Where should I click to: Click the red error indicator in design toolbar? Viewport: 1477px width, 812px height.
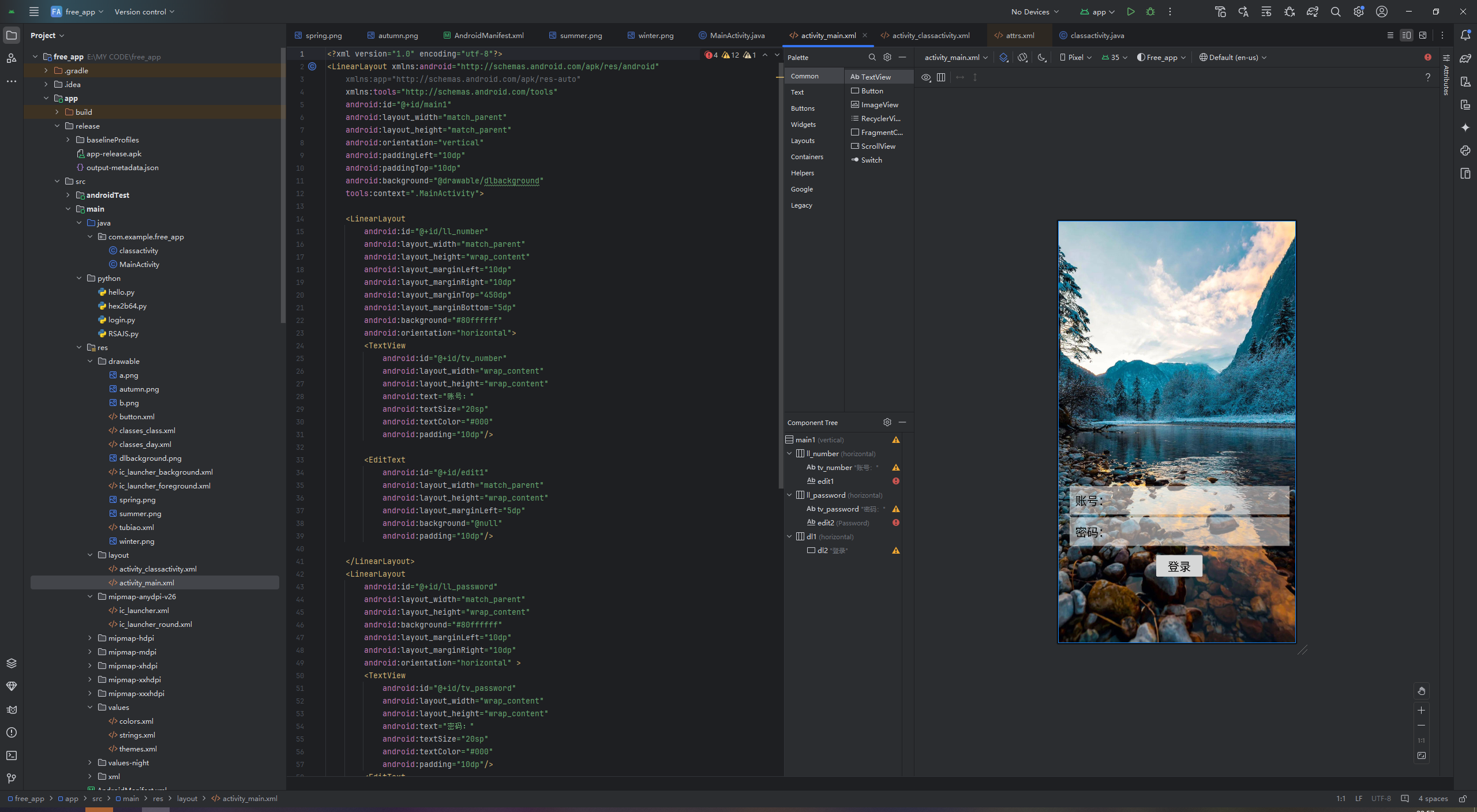1427,57
